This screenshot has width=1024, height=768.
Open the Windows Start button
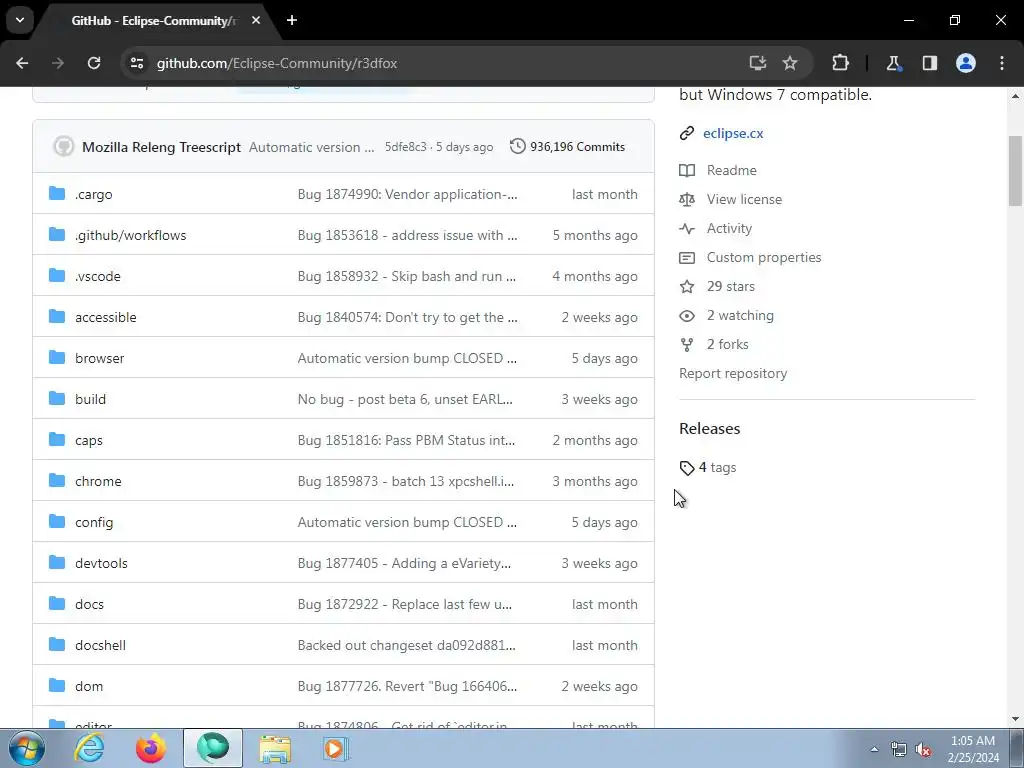pyautogui.click(x=27, y=748)
